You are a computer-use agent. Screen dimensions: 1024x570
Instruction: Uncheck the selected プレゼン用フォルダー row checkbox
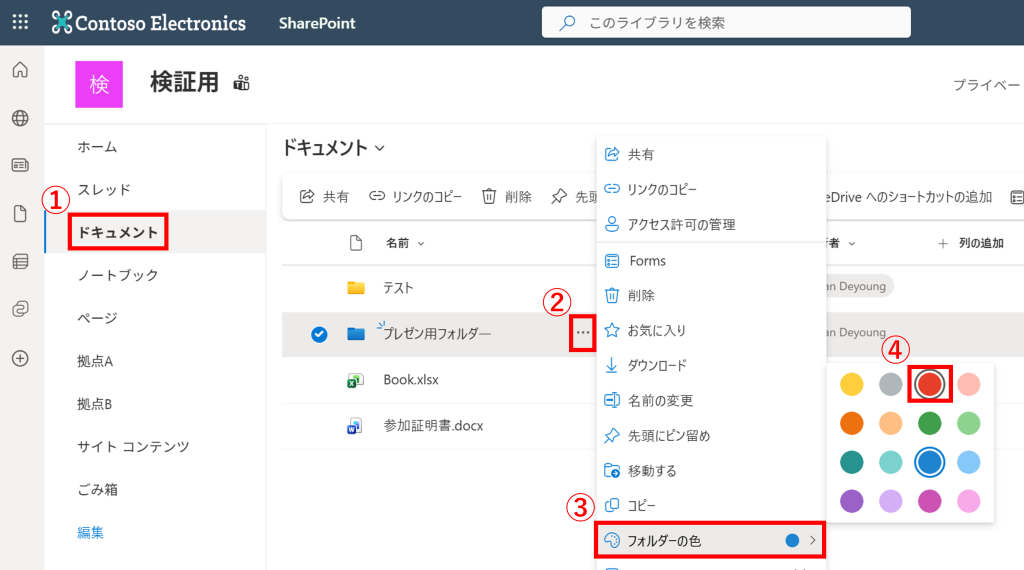click(319, 334)
